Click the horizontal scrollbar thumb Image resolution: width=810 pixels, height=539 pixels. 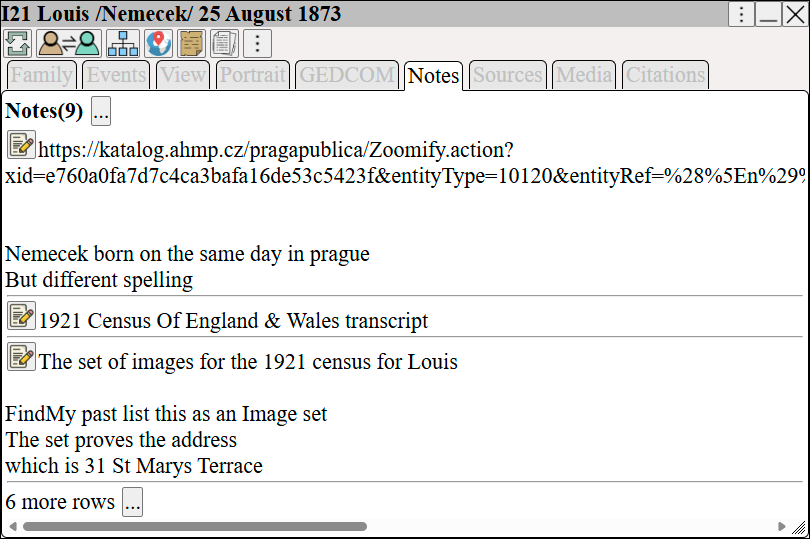click(195, 527)
